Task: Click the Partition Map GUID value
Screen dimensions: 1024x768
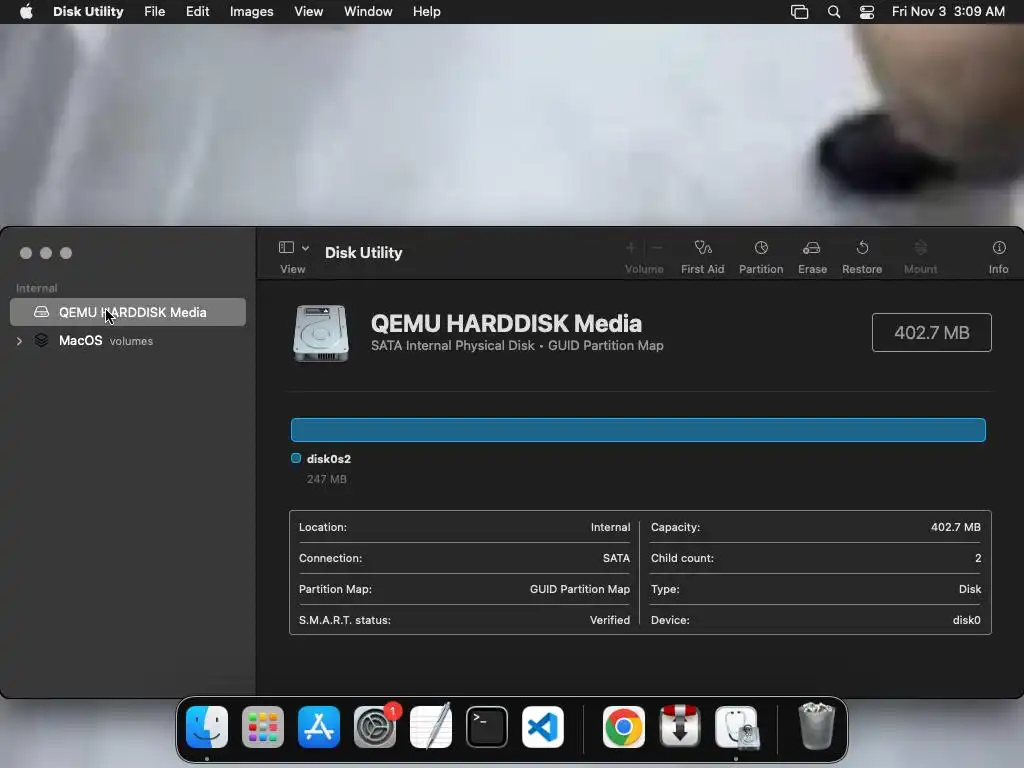Action: pos(580,589)
